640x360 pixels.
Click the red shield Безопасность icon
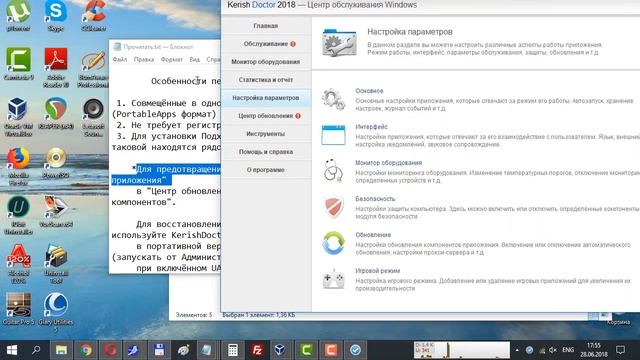click(x=333, y=207)
